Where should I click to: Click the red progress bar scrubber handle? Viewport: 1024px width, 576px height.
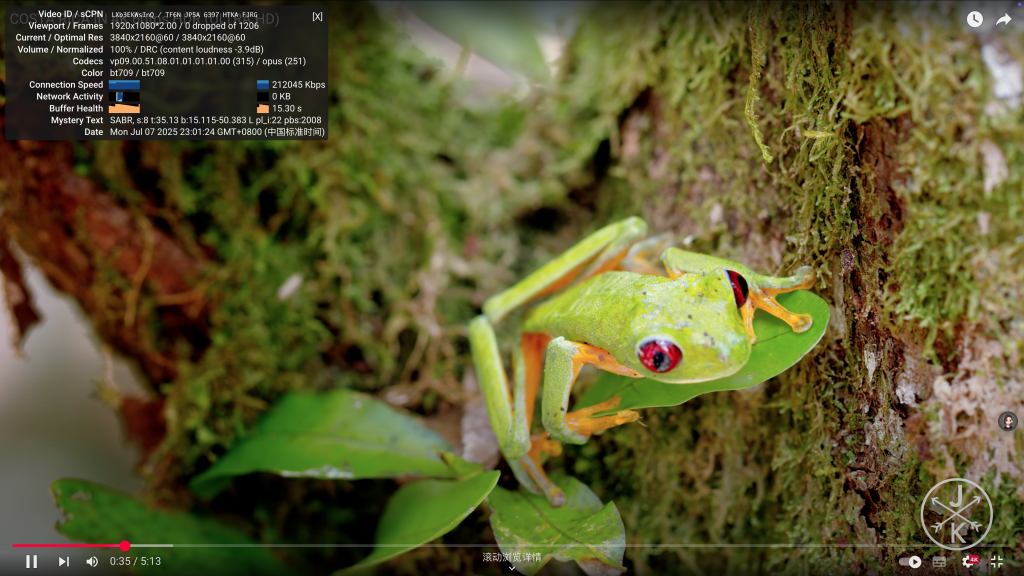(x=125, y=546)
